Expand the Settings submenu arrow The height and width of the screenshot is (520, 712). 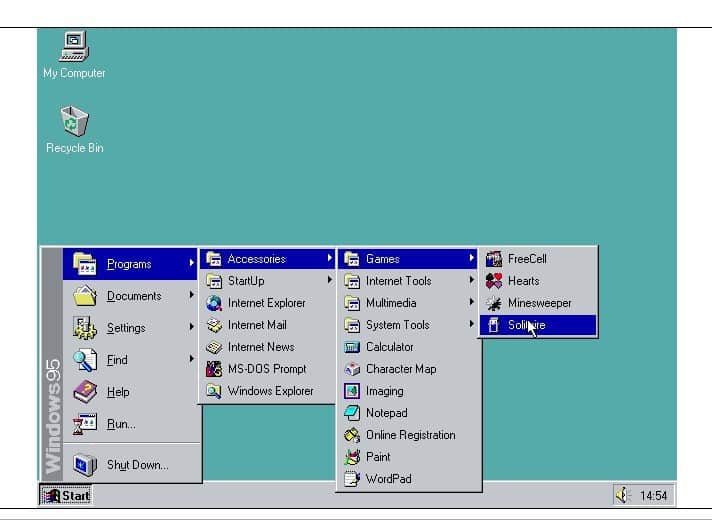click(x=192, y=327)
